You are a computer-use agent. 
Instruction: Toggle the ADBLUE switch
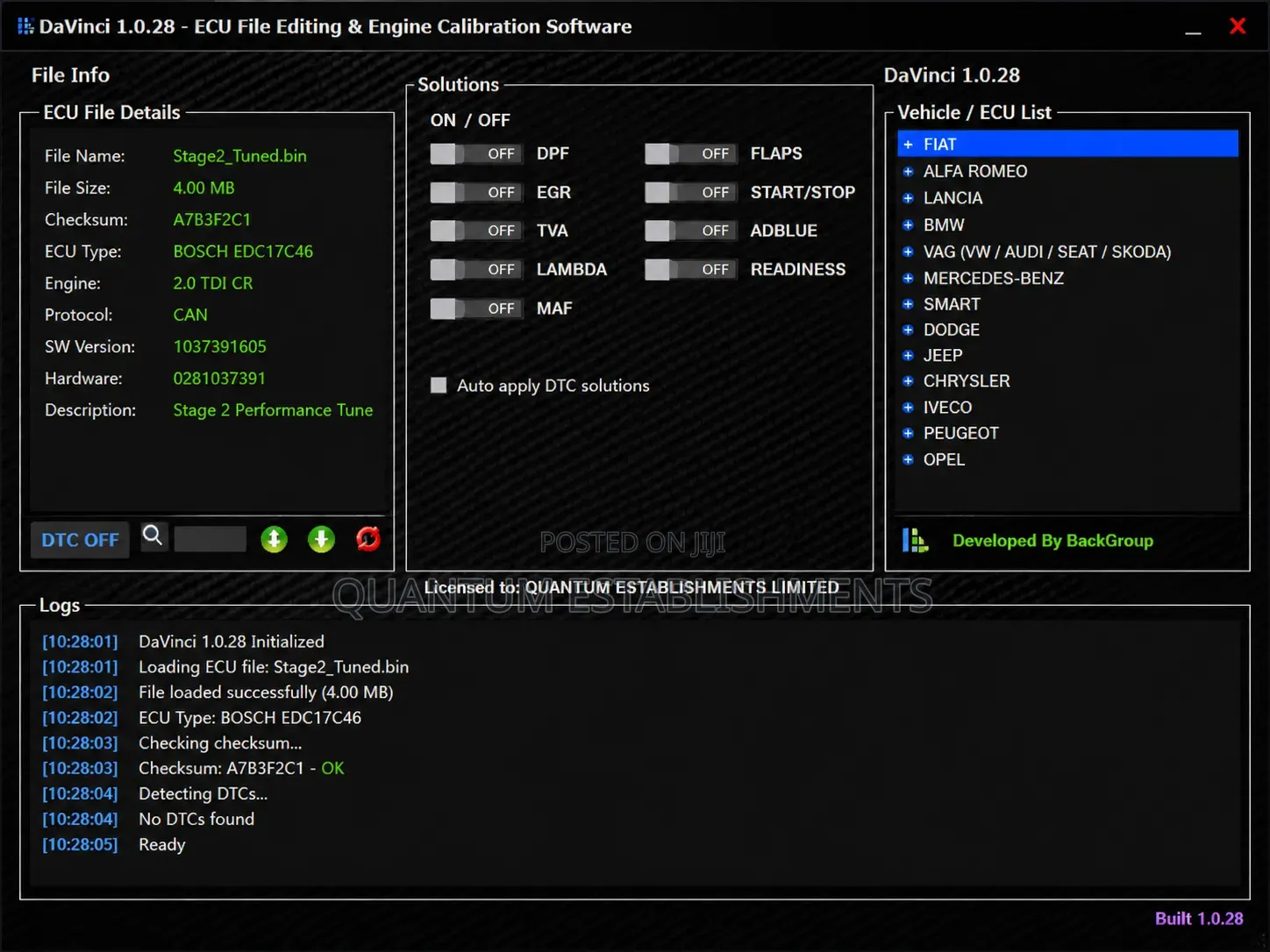click(x=691, y=231)
